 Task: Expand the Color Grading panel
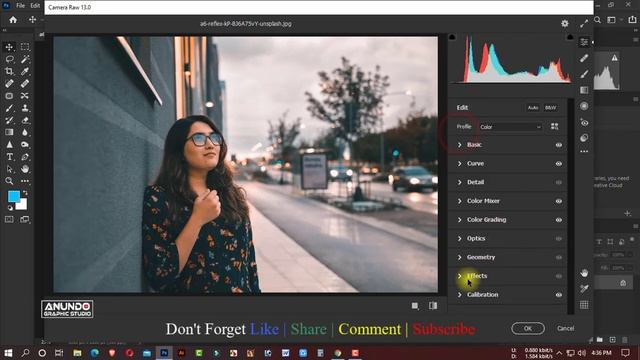point(460,220)
